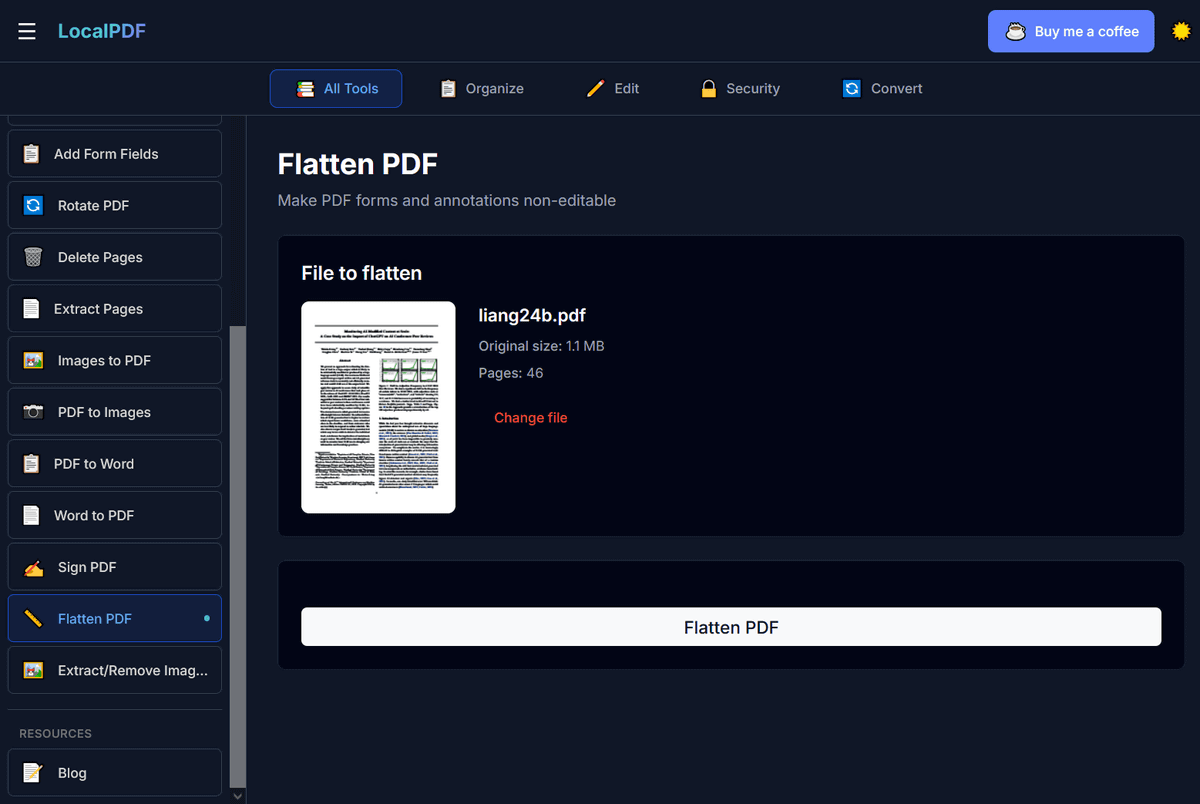Open Extract/Remove Images tool

click(115, 670)
